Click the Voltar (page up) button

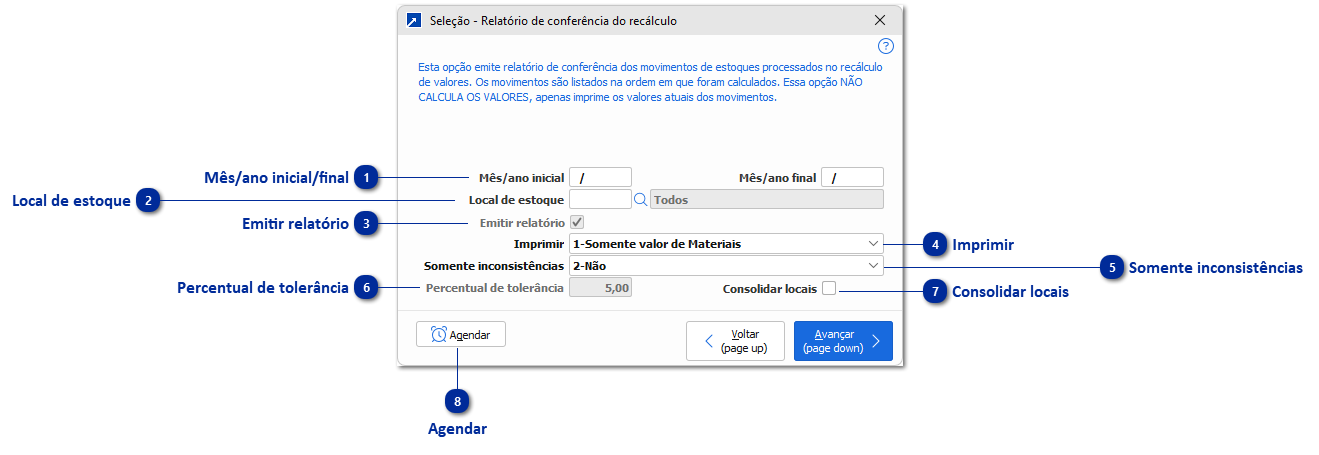click(x=735, y=341)
